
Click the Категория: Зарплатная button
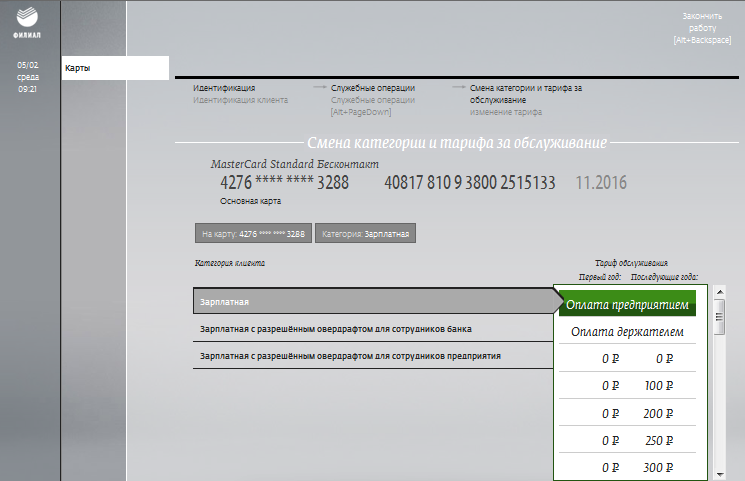coord(365,233)
